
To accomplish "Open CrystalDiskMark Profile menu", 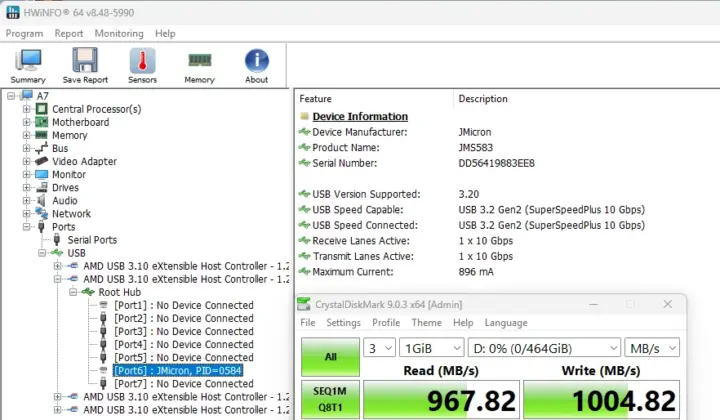I will pos(386,323).
